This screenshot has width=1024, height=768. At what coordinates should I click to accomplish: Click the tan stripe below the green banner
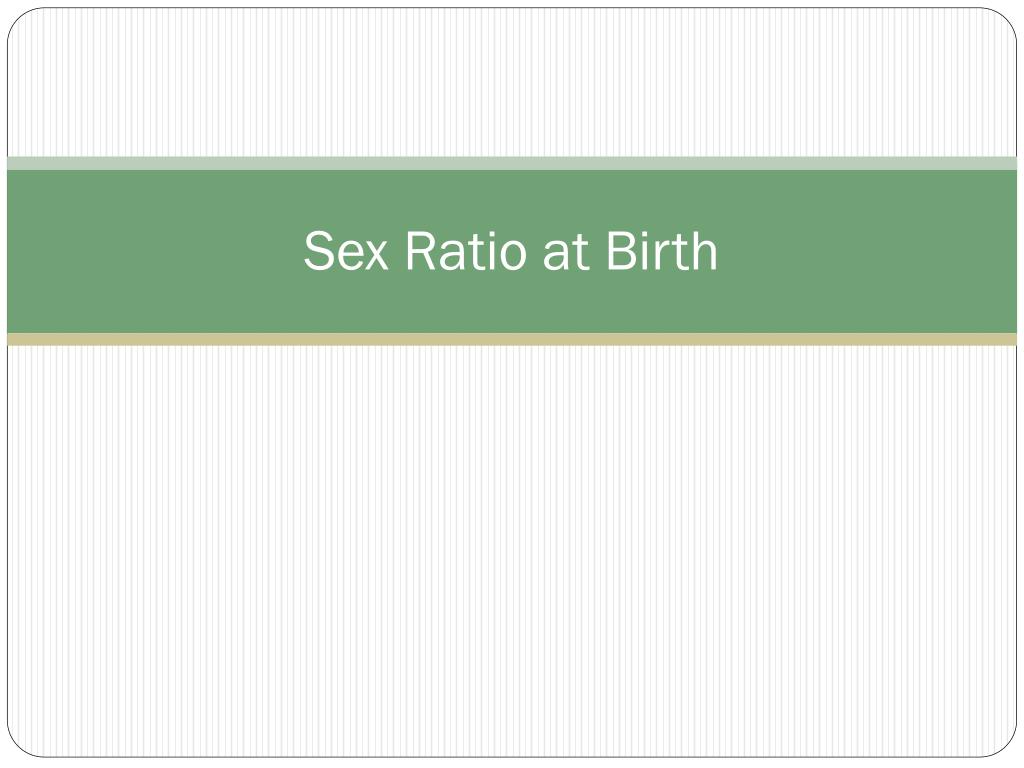pyautogui.click(x=512, y=339)
